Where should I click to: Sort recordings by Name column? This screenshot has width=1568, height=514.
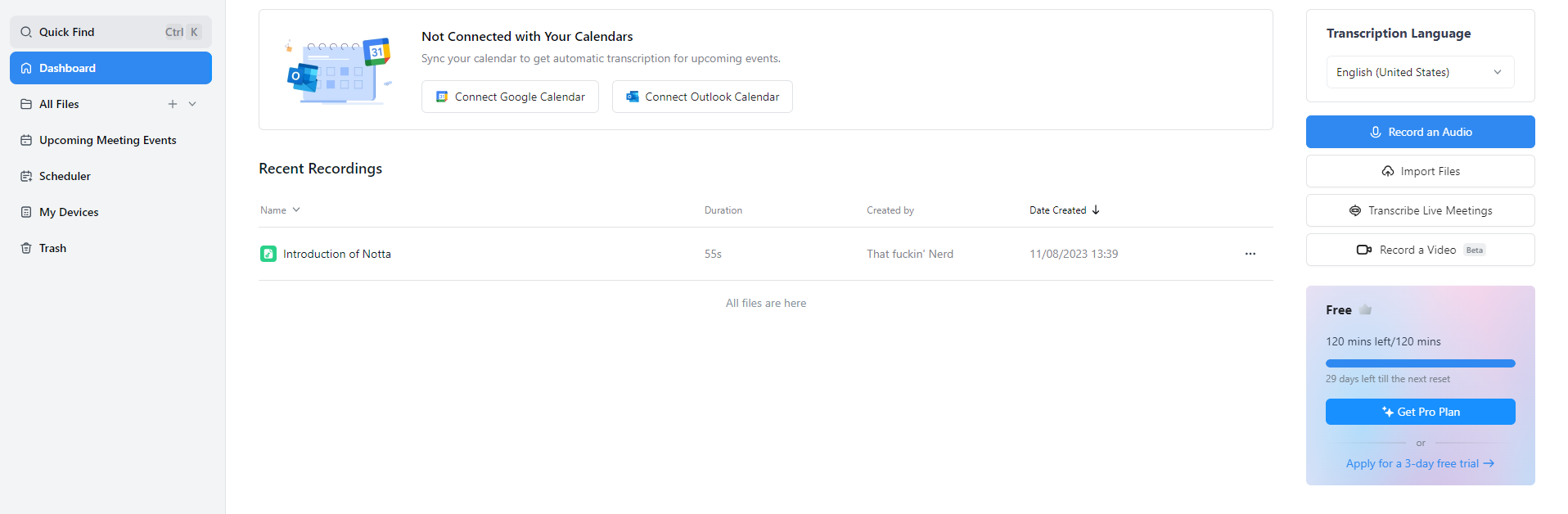point(280,210)
